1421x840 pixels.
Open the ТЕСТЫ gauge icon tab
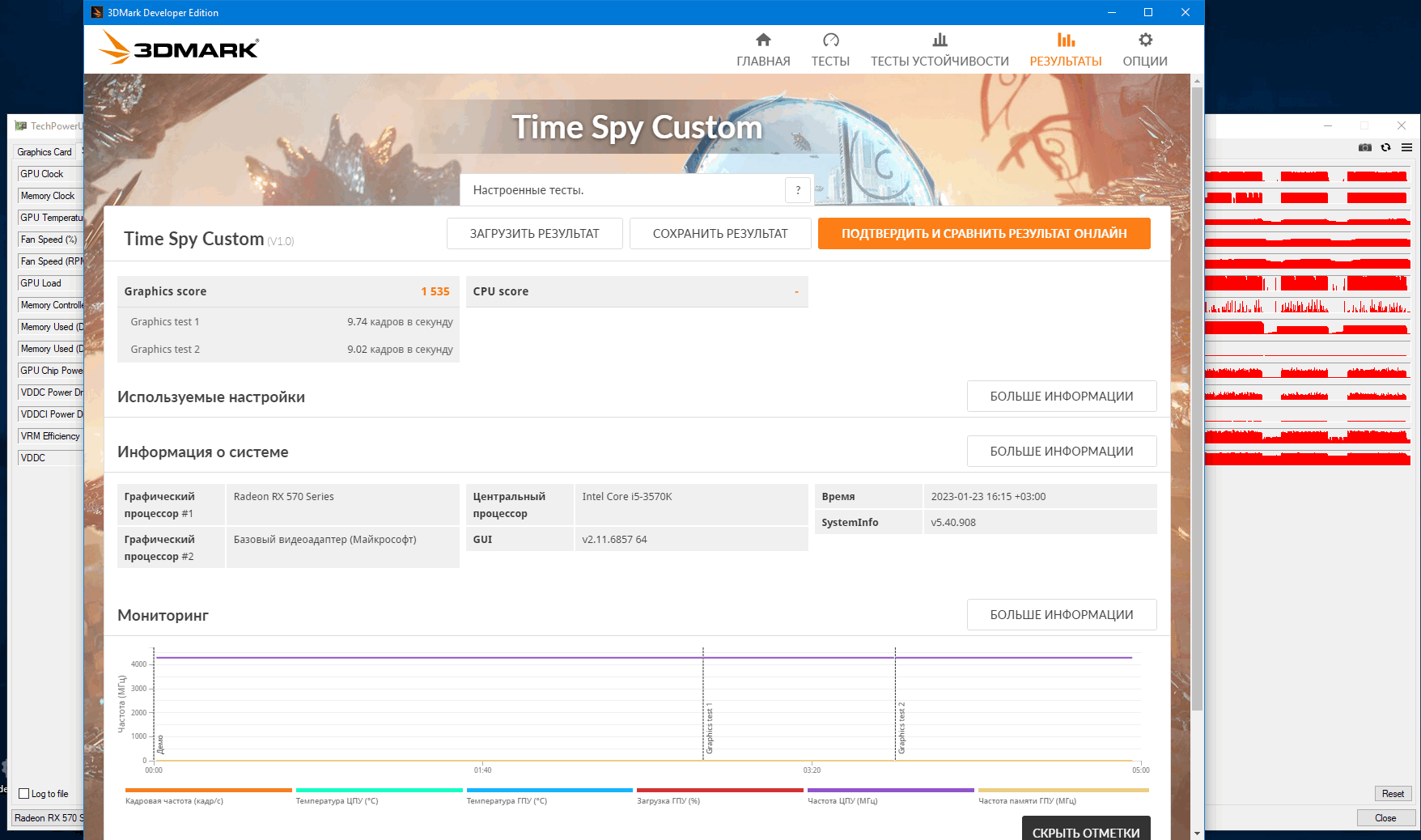pos(830,40)
